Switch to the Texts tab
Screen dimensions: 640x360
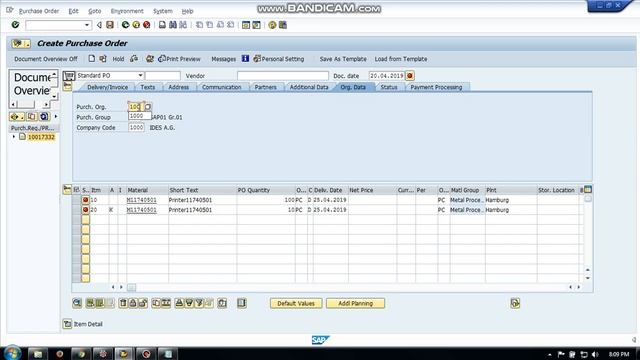147,87
